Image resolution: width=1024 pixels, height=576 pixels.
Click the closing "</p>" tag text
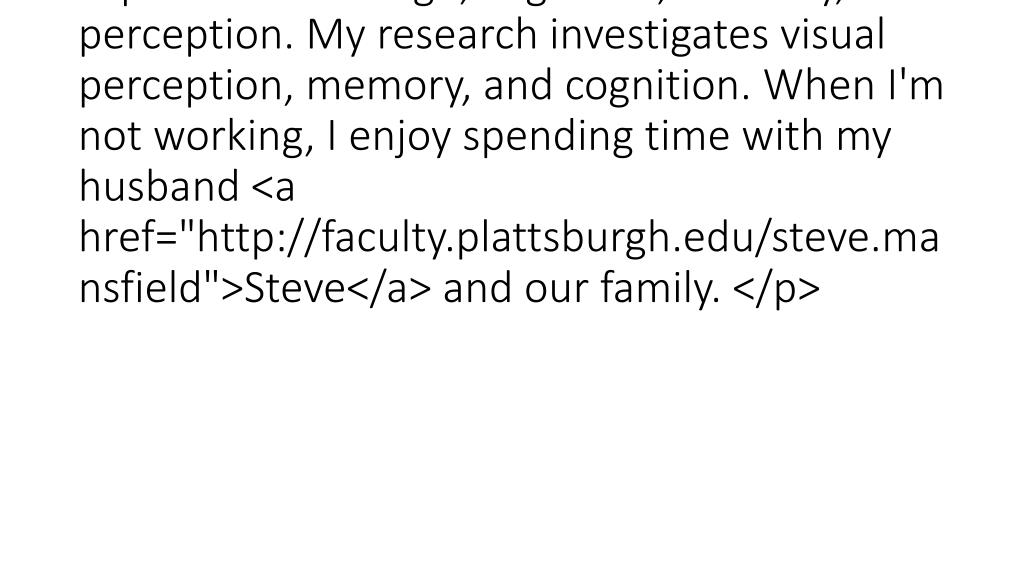pyautogui.click(x=777, y=288)
